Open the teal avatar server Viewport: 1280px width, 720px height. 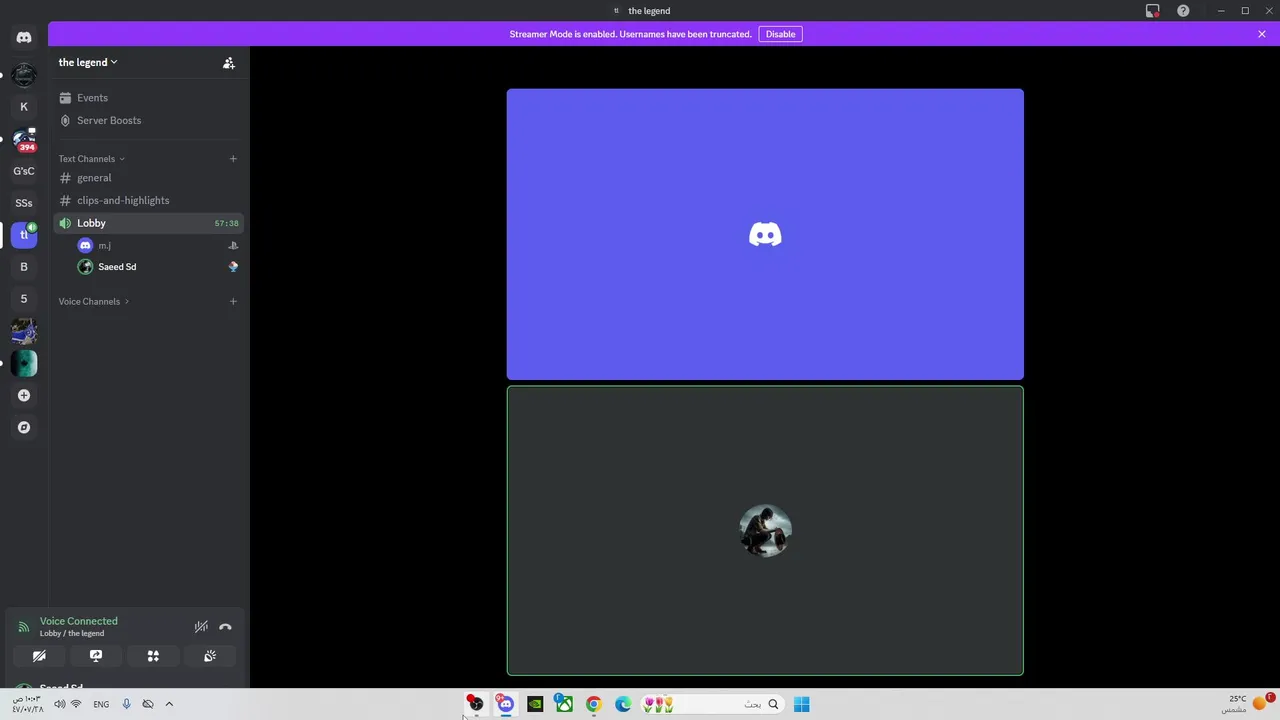coord(24,363)
